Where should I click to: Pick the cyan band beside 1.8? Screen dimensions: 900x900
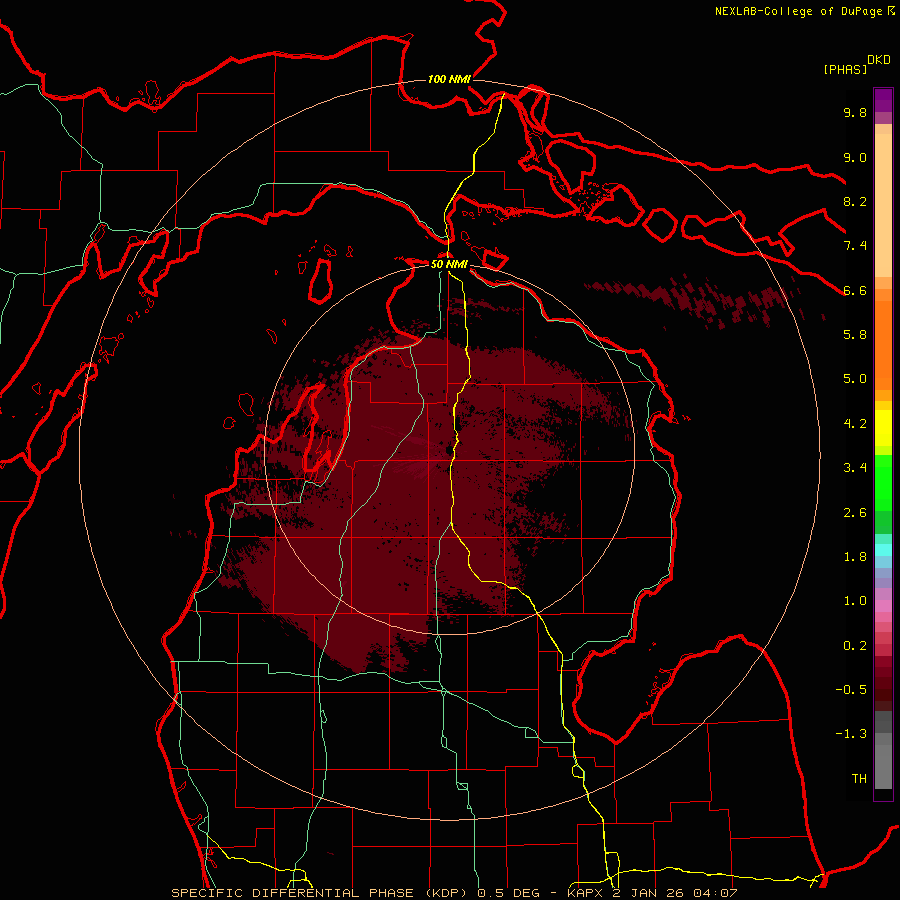[x=883, y=550]
